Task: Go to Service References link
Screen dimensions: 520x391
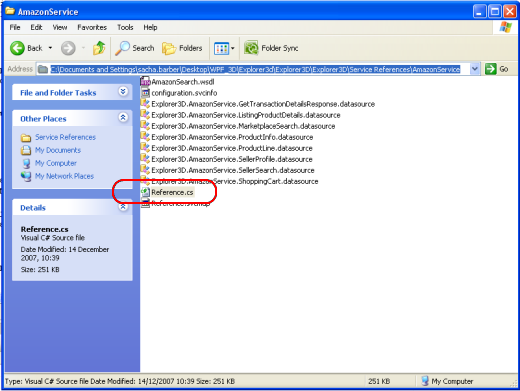Action: 65,137
